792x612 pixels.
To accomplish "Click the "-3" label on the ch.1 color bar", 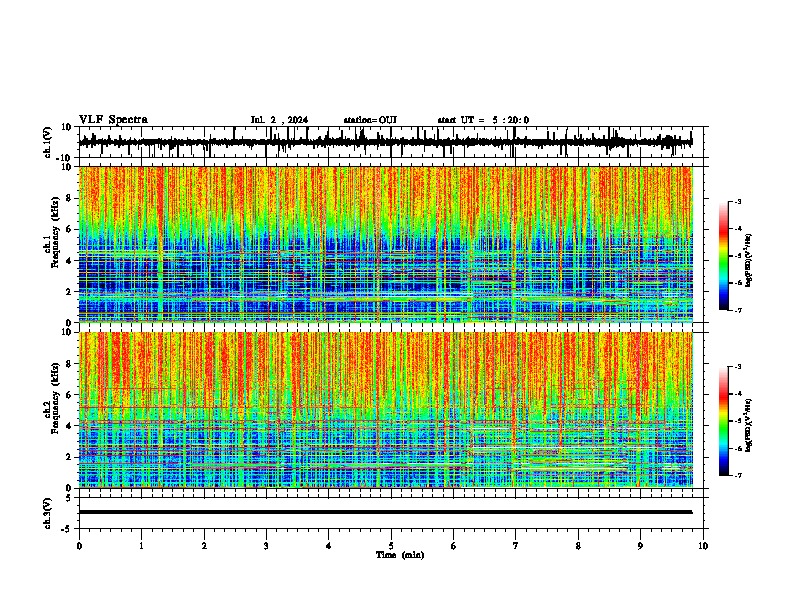I will point(737,201).
